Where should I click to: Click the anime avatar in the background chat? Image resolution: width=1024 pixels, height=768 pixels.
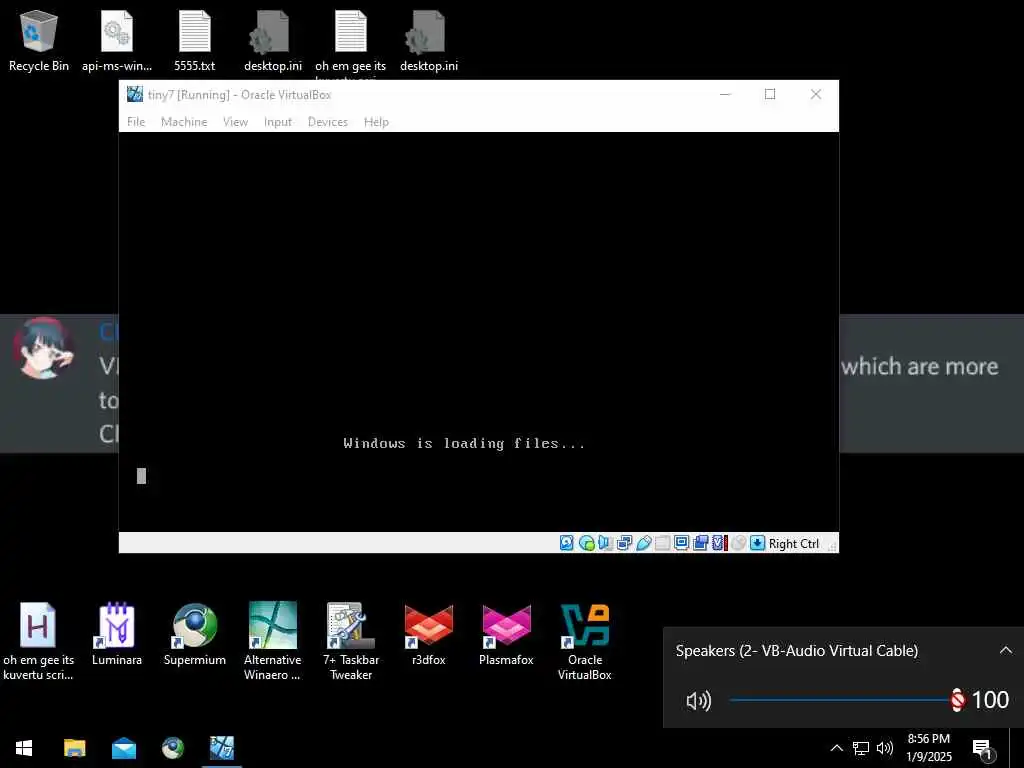[43, 348]
